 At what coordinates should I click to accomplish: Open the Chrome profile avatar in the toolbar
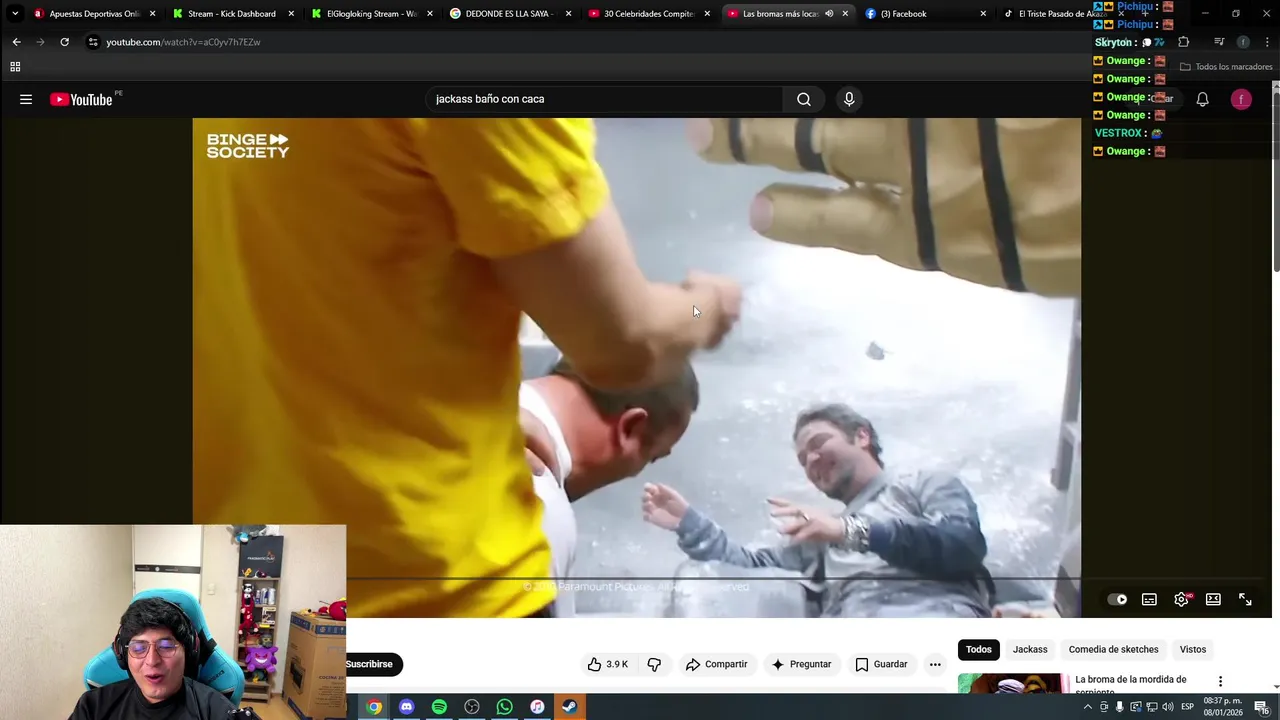click(1243, 42)
